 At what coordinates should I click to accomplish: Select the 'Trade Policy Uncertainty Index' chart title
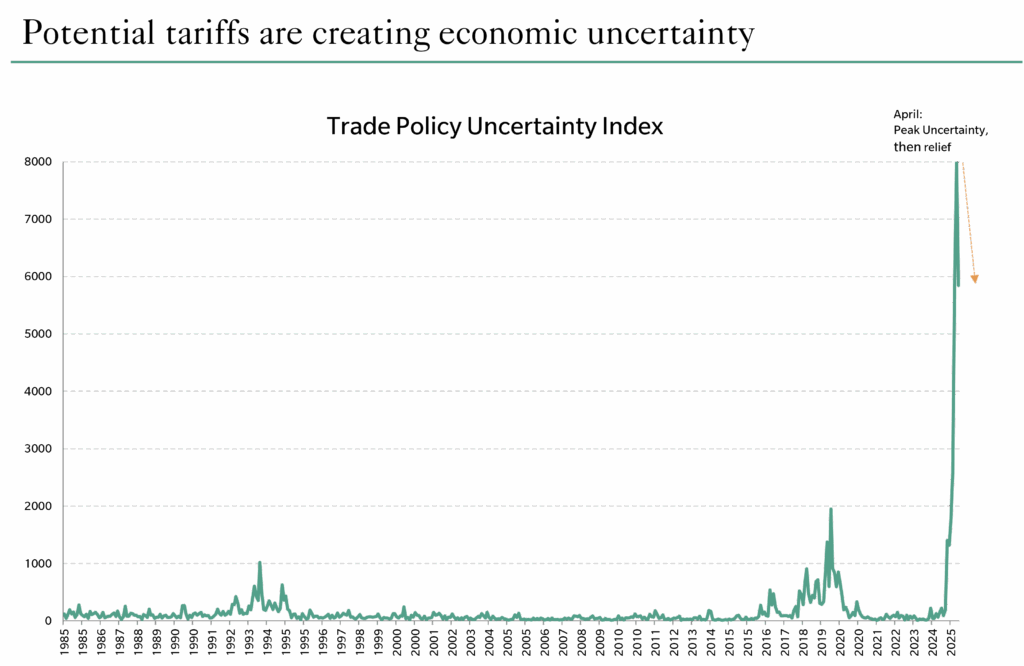[x=494, y=126]
